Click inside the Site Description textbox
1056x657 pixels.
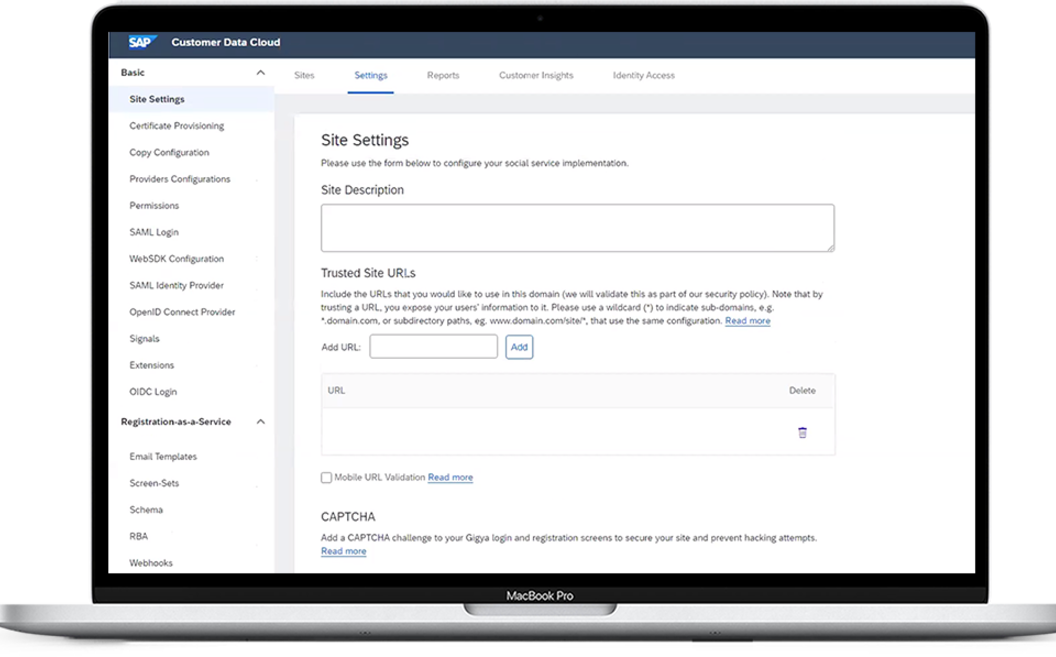click(x=577, y=228)
